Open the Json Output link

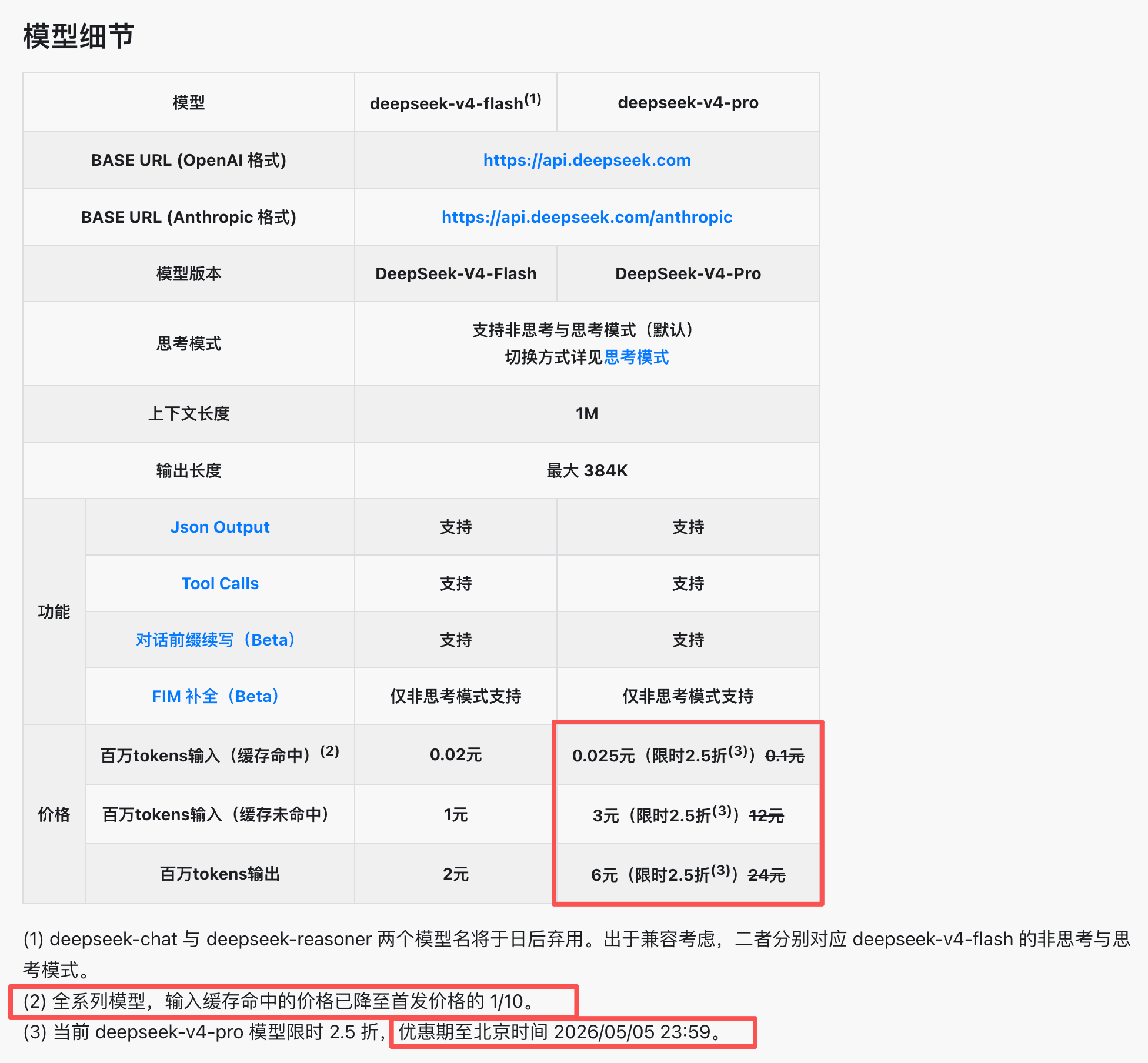220,527
